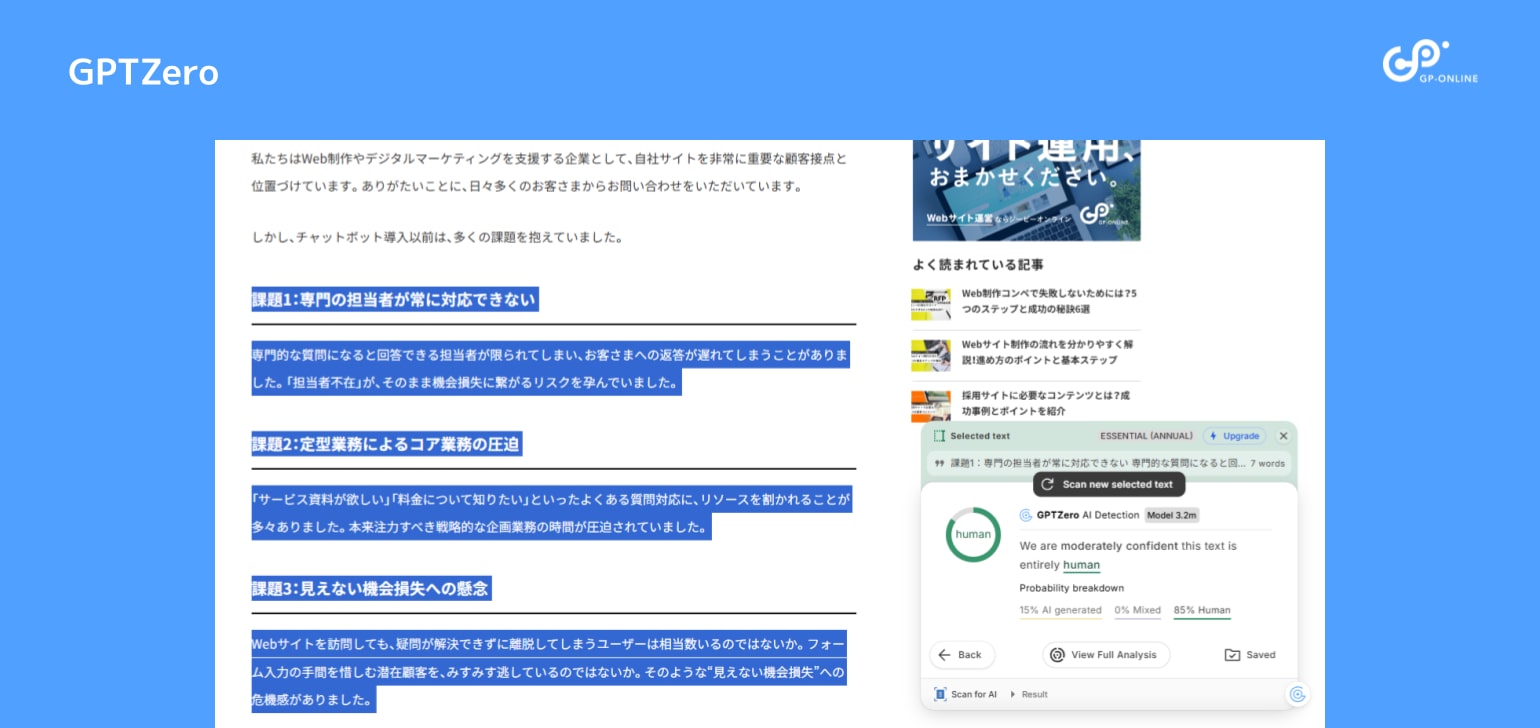
Task: Click the heading 課題2:定型業務によるコア業務の圧迫
Action: pos(386,444)
